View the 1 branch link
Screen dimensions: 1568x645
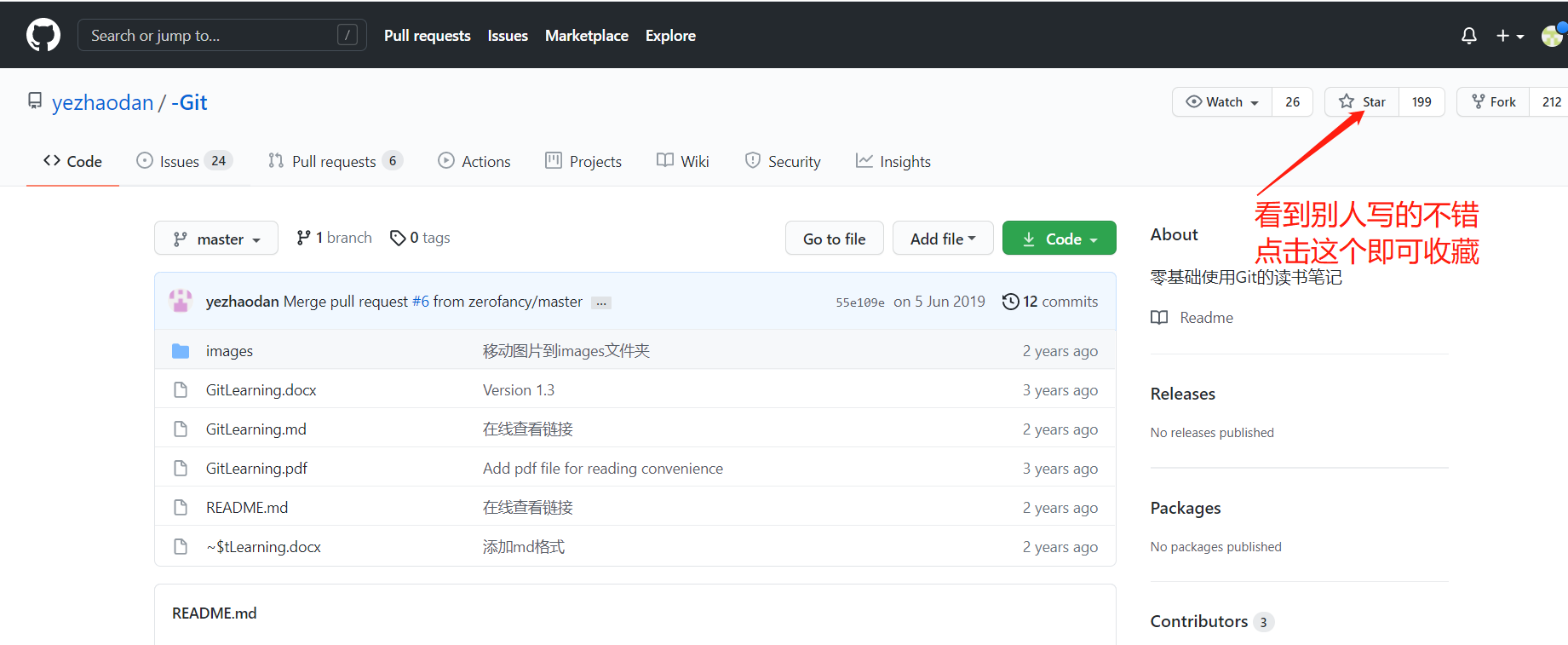click(334, 238)
